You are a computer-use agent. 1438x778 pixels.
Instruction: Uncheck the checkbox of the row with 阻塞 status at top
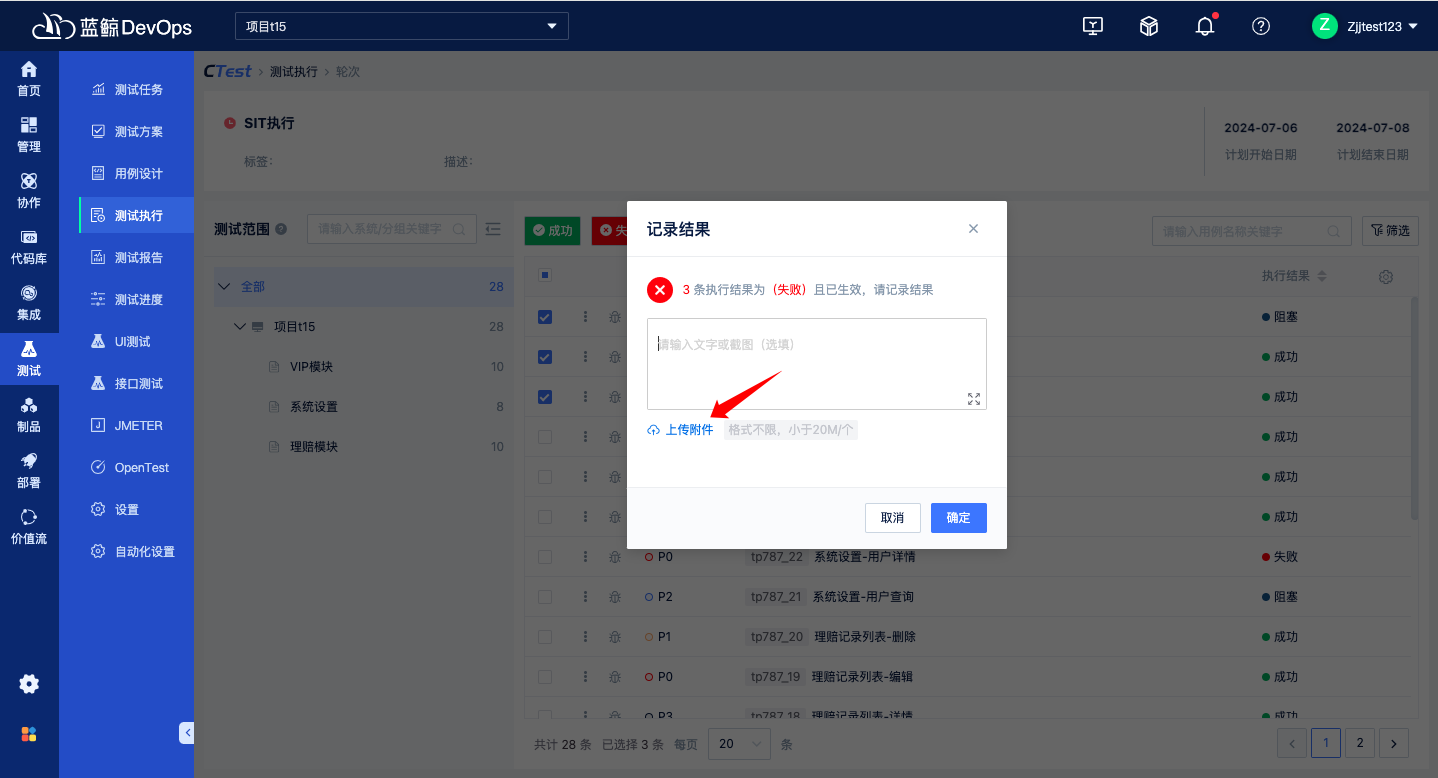click(x=545, y=317)
